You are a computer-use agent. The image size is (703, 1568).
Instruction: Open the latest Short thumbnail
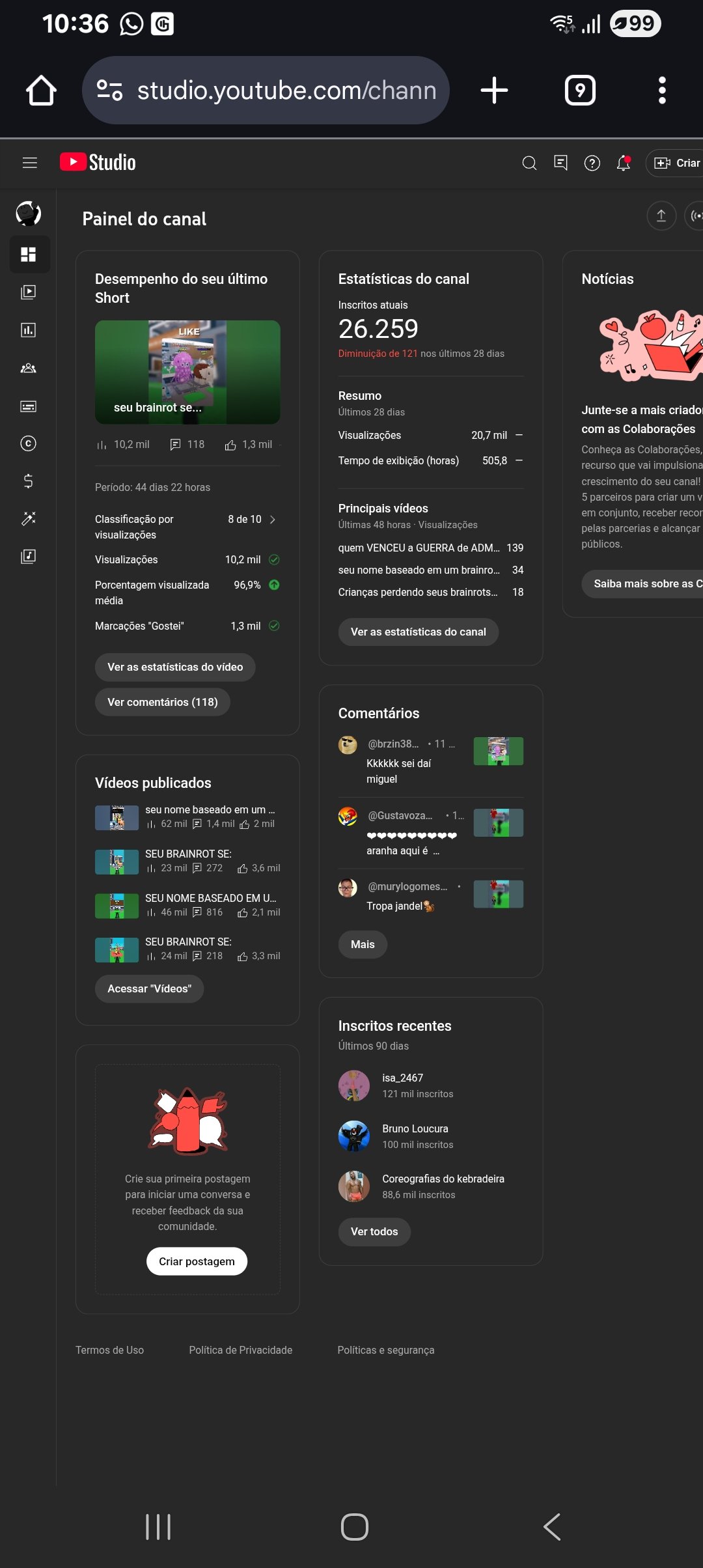[187, 372]
